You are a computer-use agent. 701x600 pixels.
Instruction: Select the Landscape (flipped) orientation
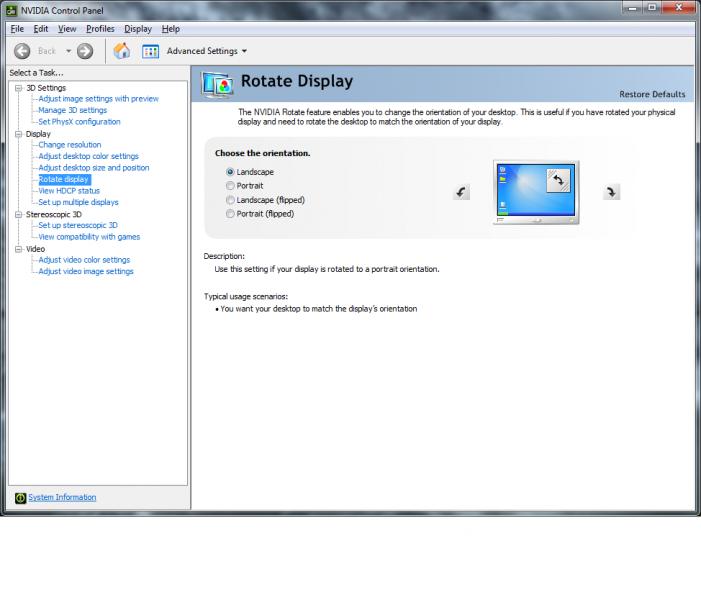point(232,200)
